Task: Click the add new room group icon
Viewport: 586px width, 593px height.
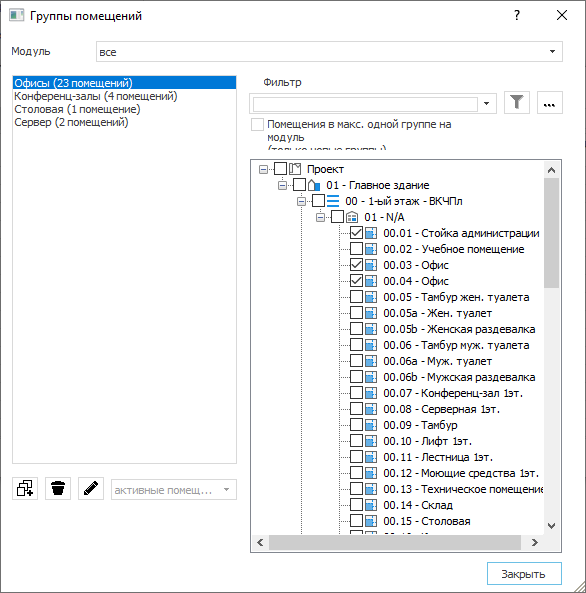Action: 25,489
